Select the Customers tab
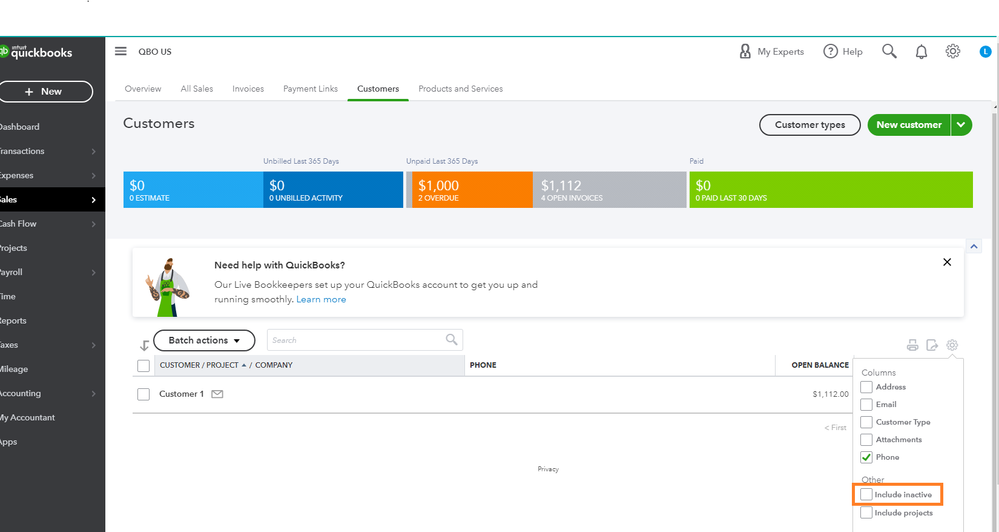 [x=378, y=89]
